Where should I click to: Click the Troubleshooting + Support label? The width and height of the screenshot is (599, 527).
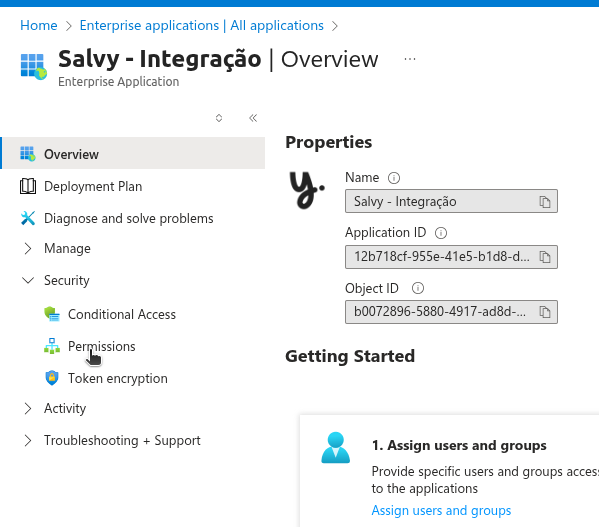tap(122, 440)
